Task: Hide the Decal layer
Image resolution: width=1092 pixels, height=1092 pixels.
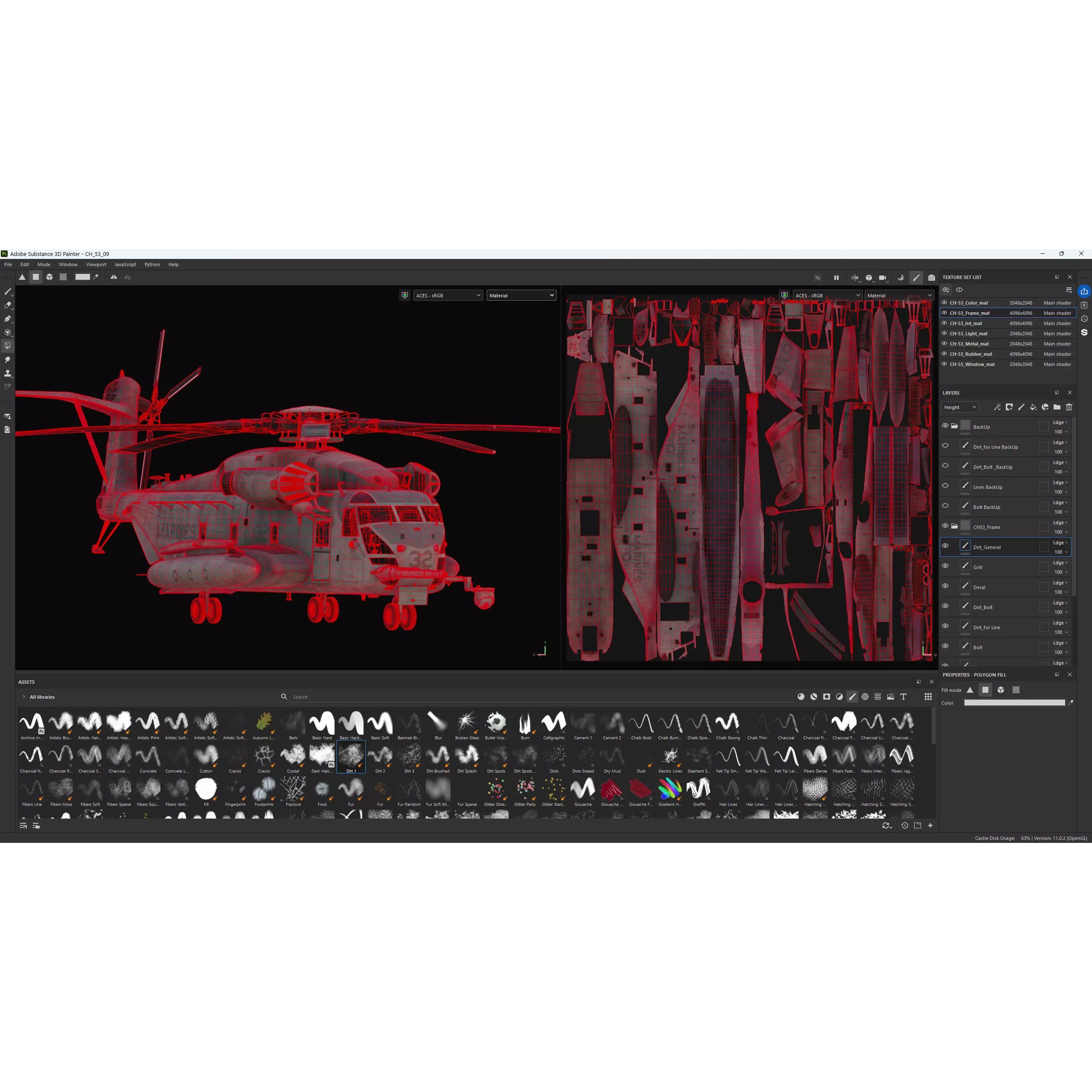Action: 945,586
